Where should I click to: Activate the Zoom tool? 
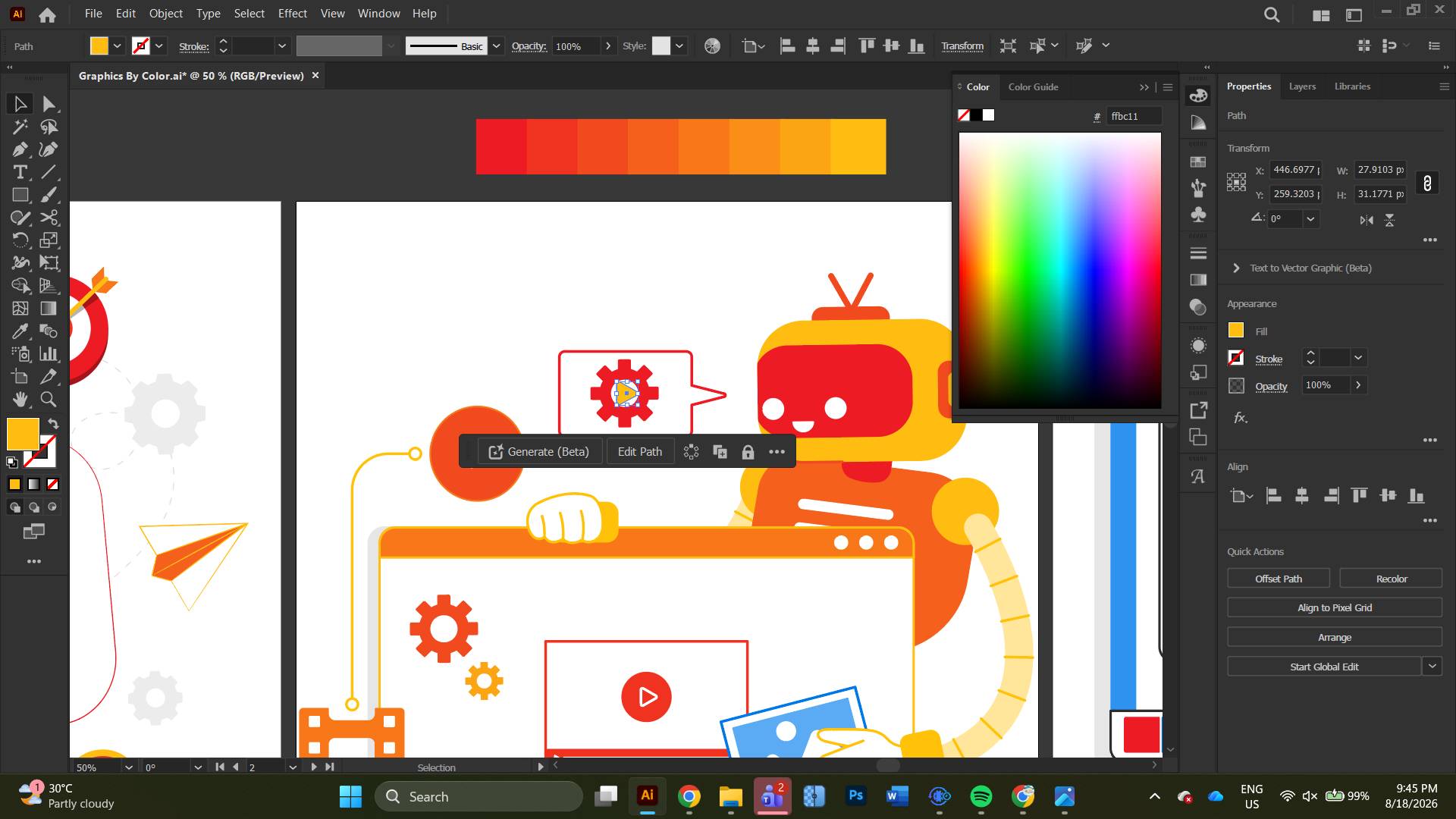[49, 399]
